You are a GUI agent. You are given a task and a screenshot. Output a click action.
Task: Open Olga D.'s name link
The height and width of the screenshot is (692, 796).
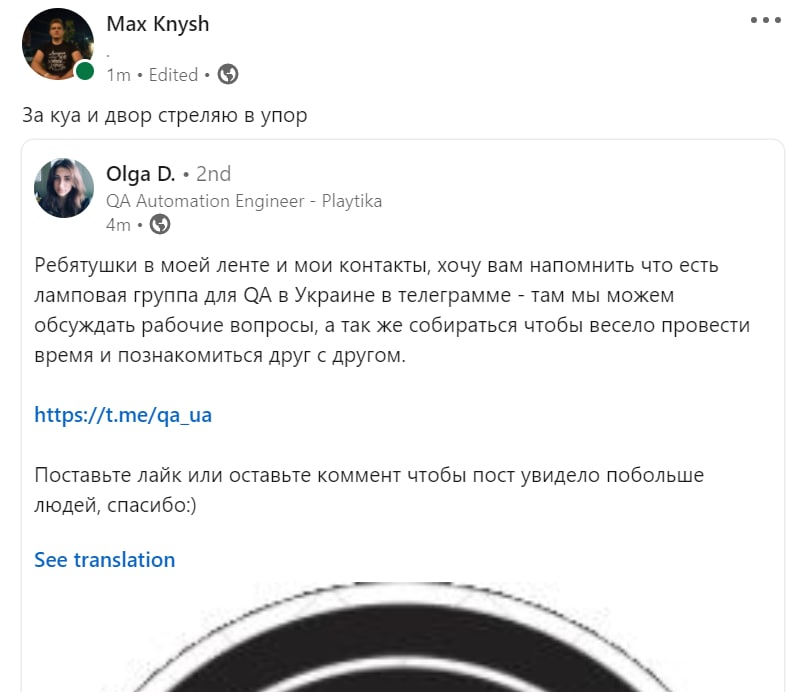pos(141,174)
